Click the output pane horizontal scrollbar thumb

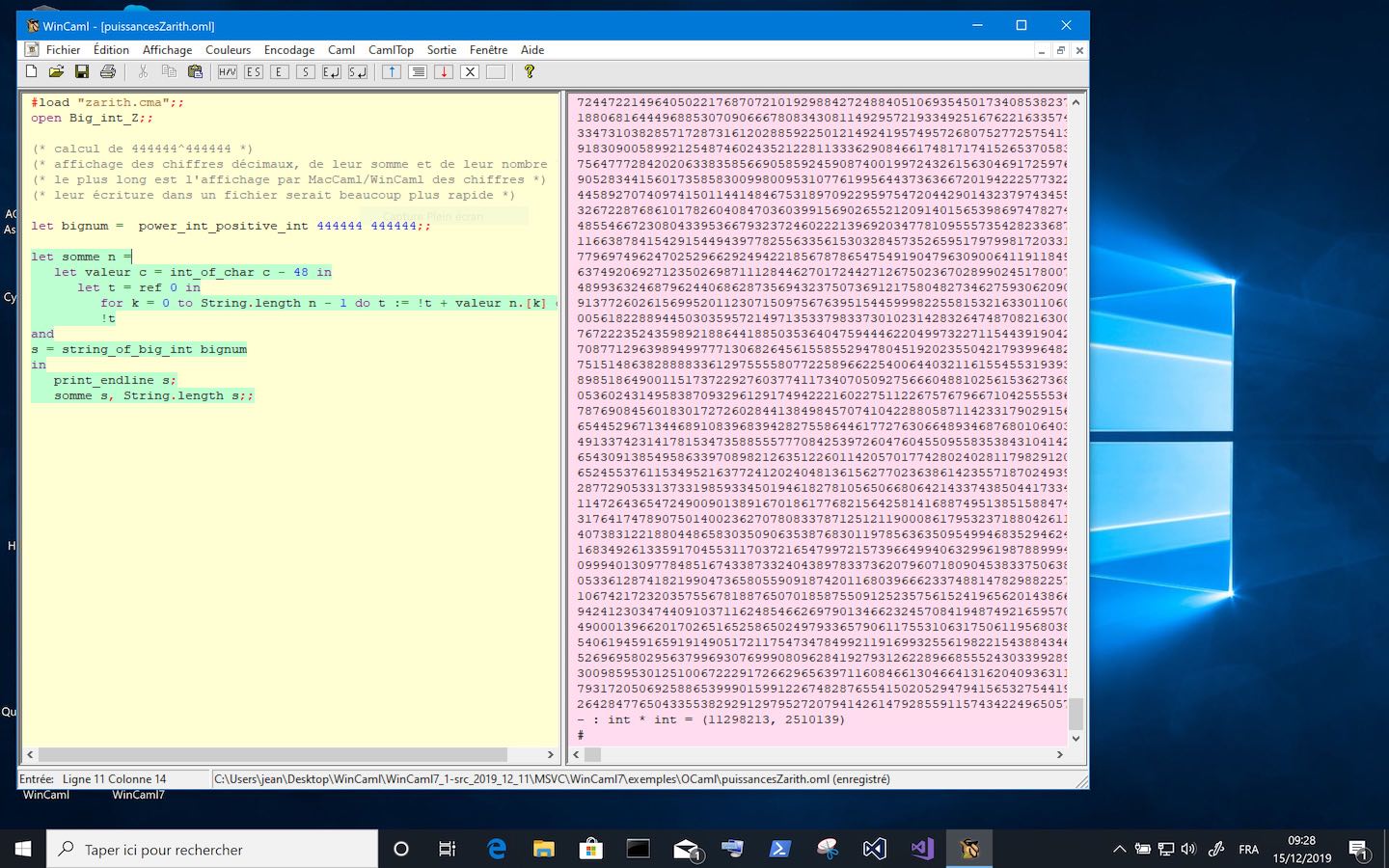593,754
